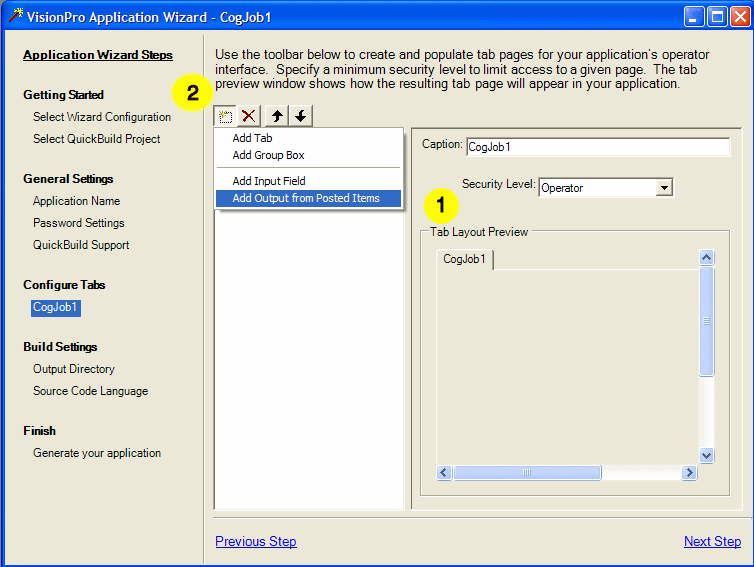The image size is (754, 567).
Task: Click the Add new item toolbar icon
Action: coord(226,117)
